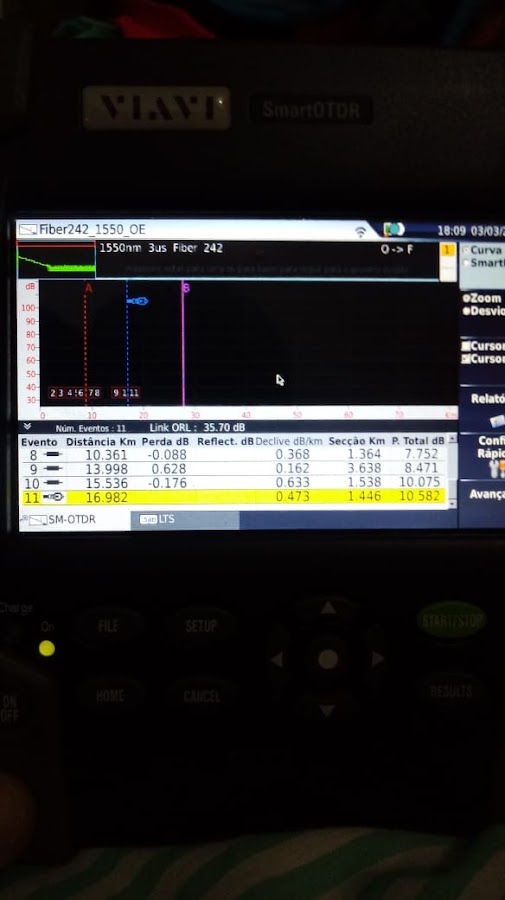Push the physical RESULTS button
Image resolution: width=505 pixels, height=900 pixels.
click(x=452, y=692)
